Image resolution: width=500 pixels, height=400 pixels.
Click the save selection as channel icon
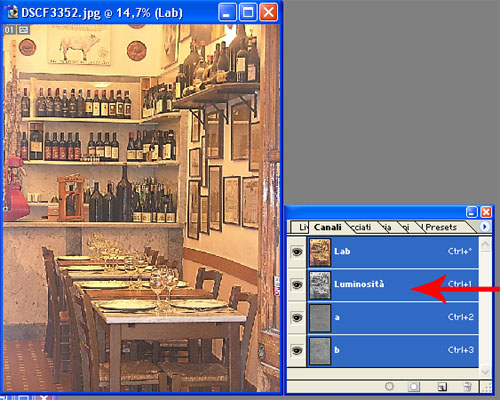coord(414,386)
